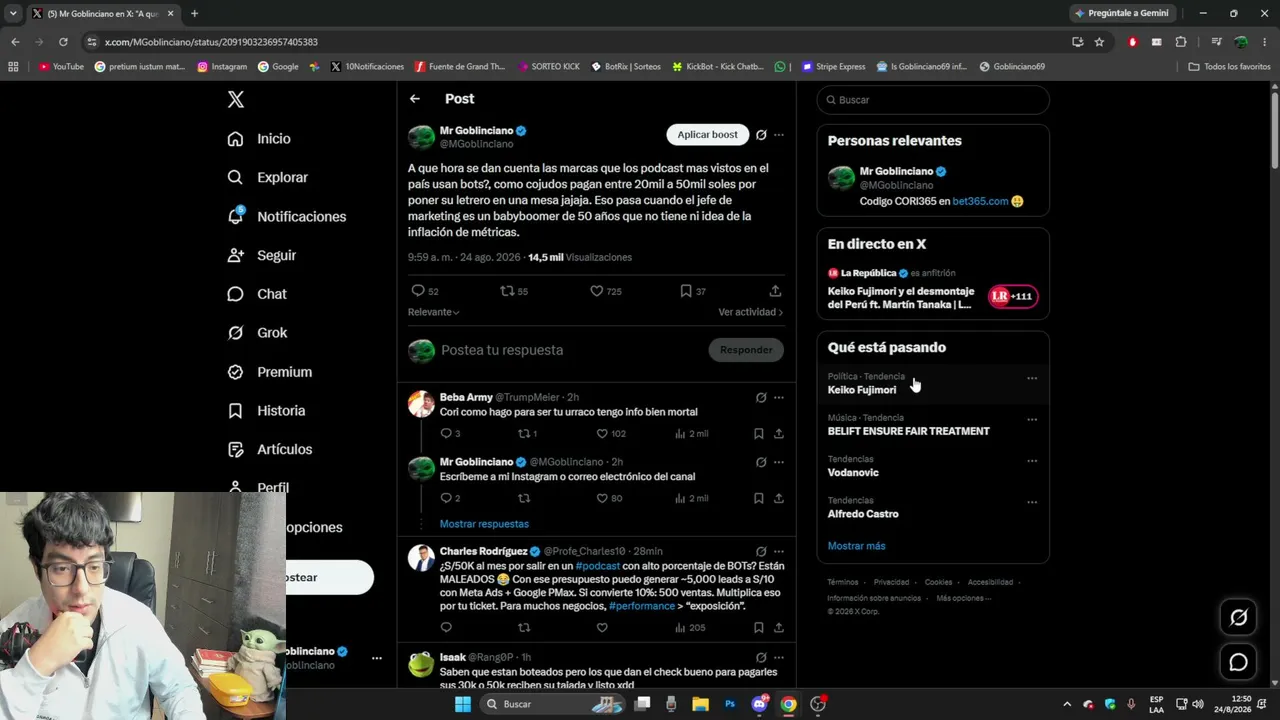Open Ver actividad link on the post

[750, 312]
